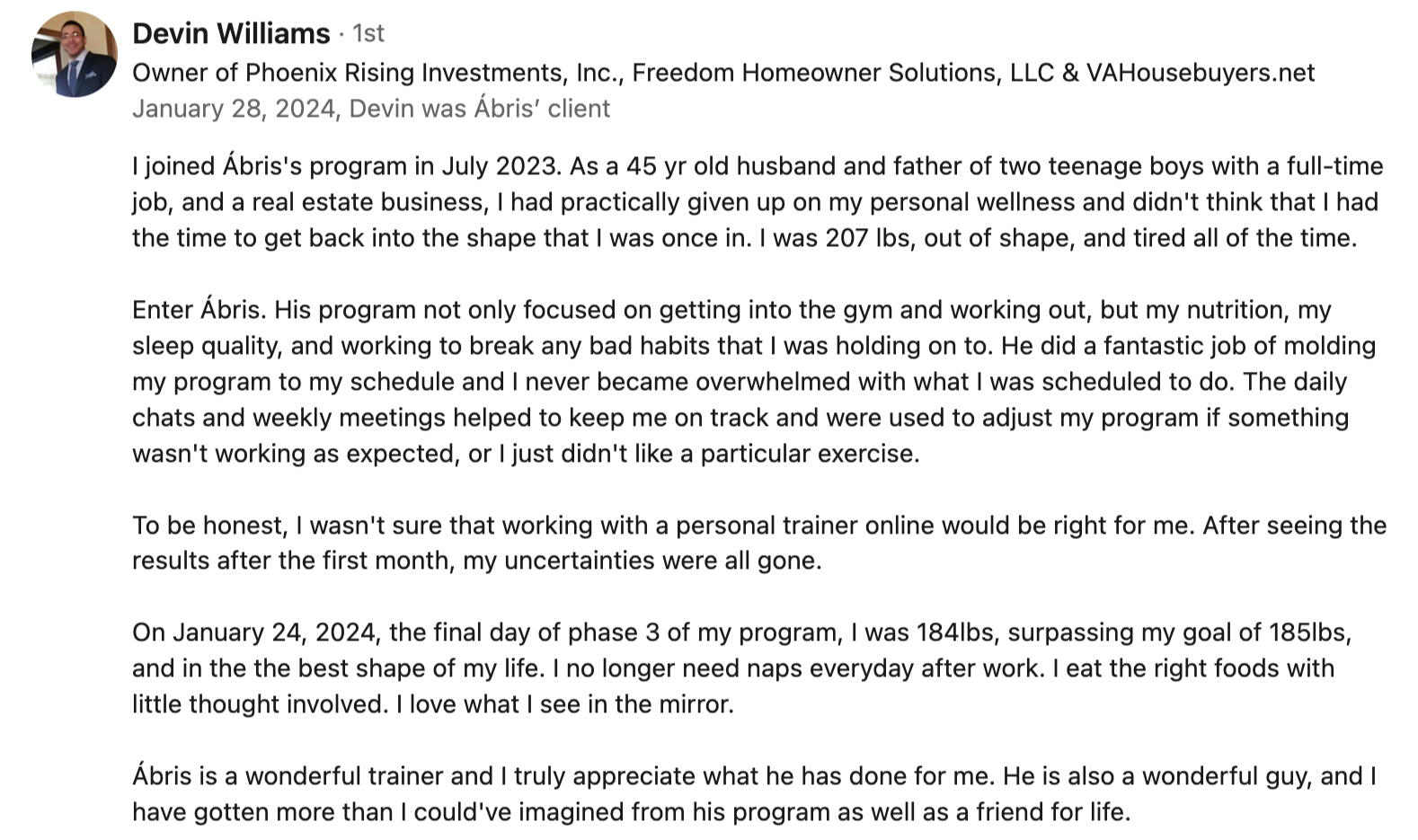Click the paragraph starting "To be honest"
The image size is (1418, 840).
click(x=759, y=543)
